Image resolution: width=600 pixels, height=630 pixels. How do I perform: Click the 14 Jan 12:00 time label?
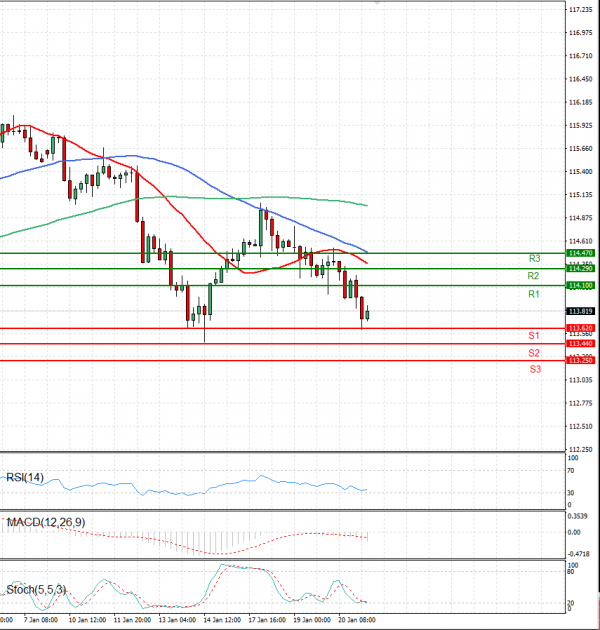[x=222, y=620]
